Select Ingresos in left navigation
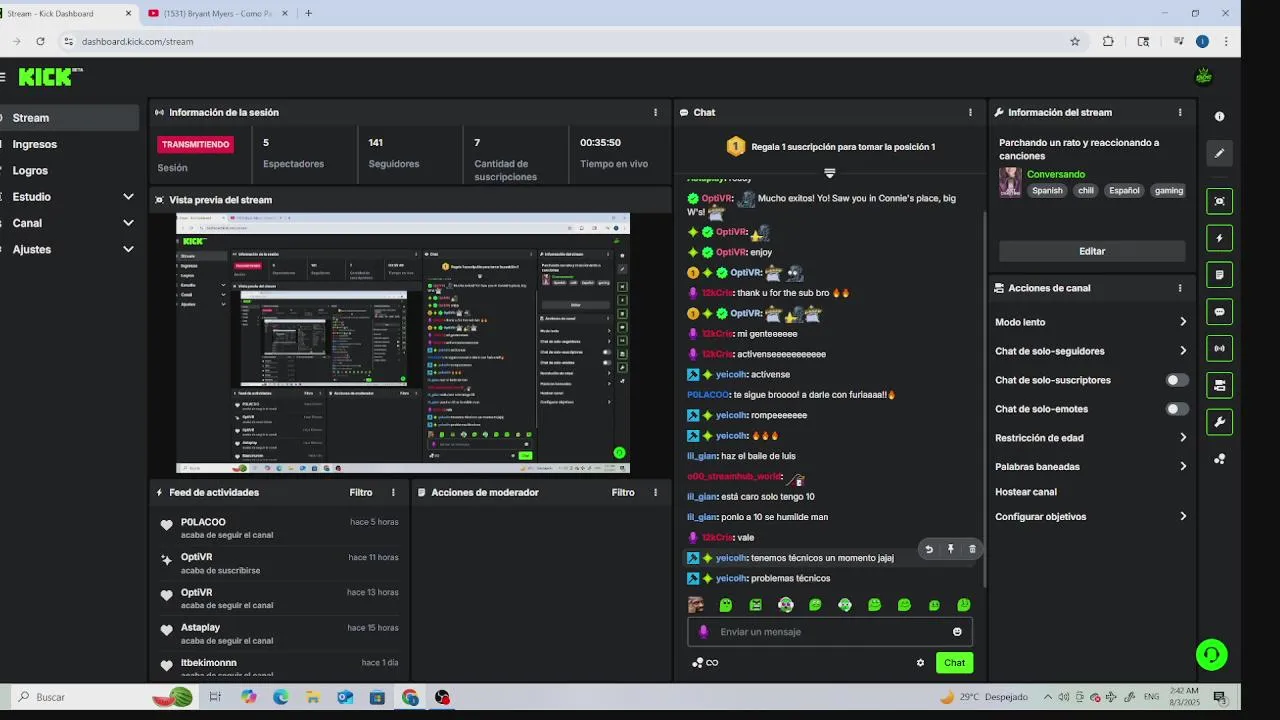 click(69, 144)
